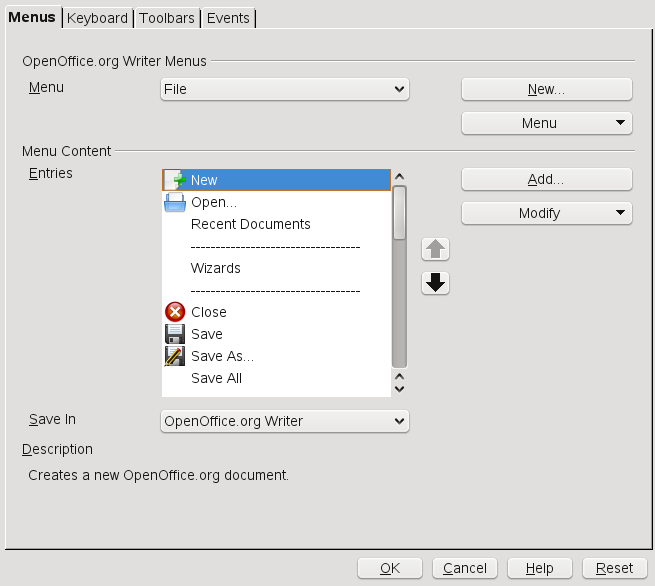Open the File menu dropdown
The height and width of the screenshot is (586, 655).
[285, 89]
